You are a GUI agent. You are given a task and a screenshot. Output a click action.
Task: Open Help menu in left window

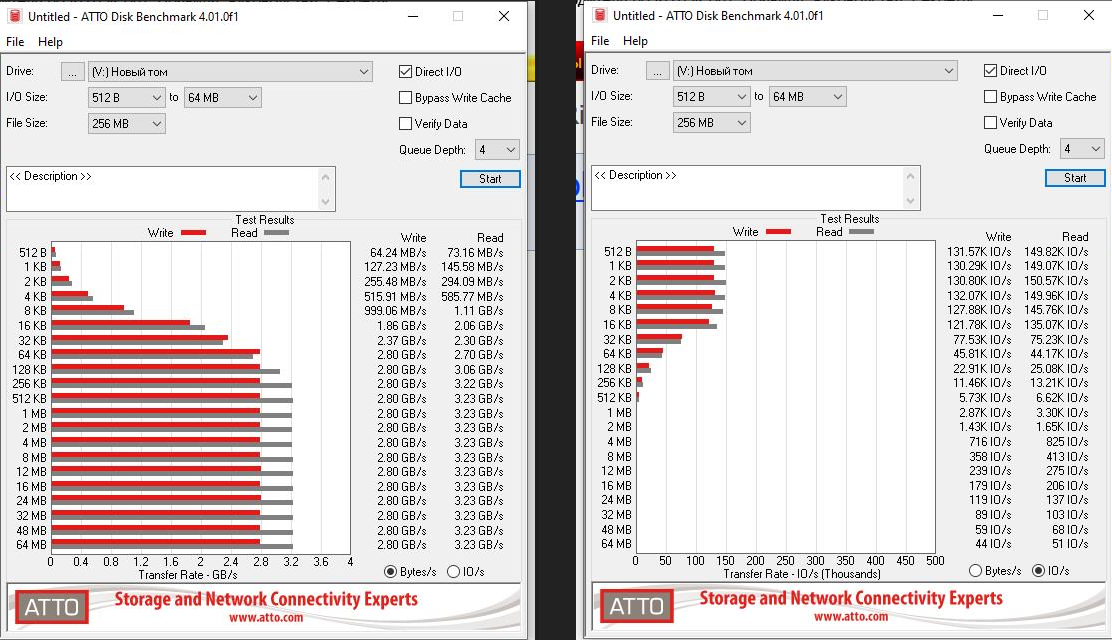coord(50,42)
